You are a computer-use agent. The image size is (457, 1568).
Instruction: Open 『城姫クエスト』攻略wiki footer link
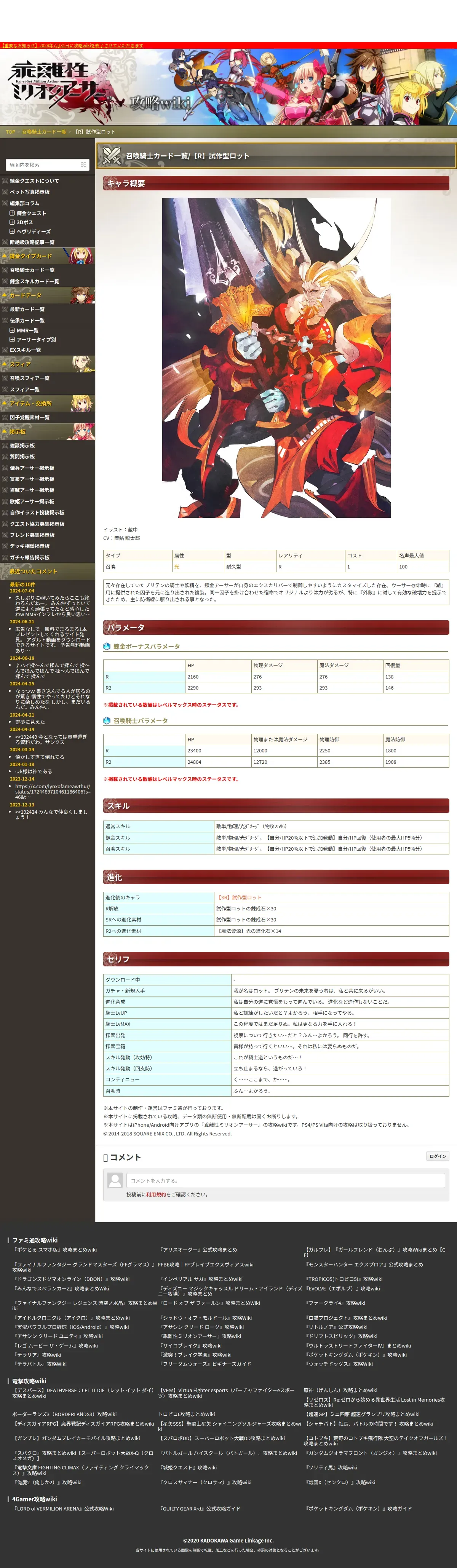[187, 1467]
